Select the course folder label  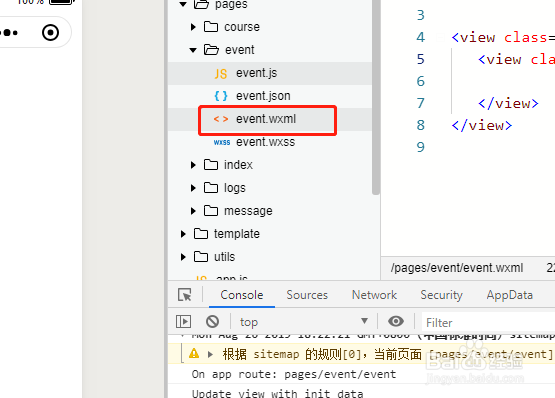point(242,27)
